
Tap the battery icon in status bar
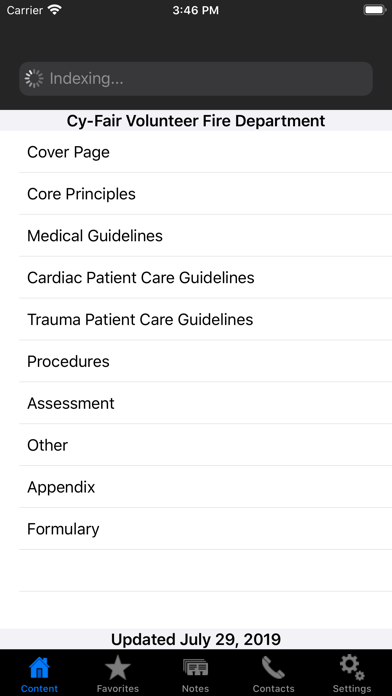point(375,10)
